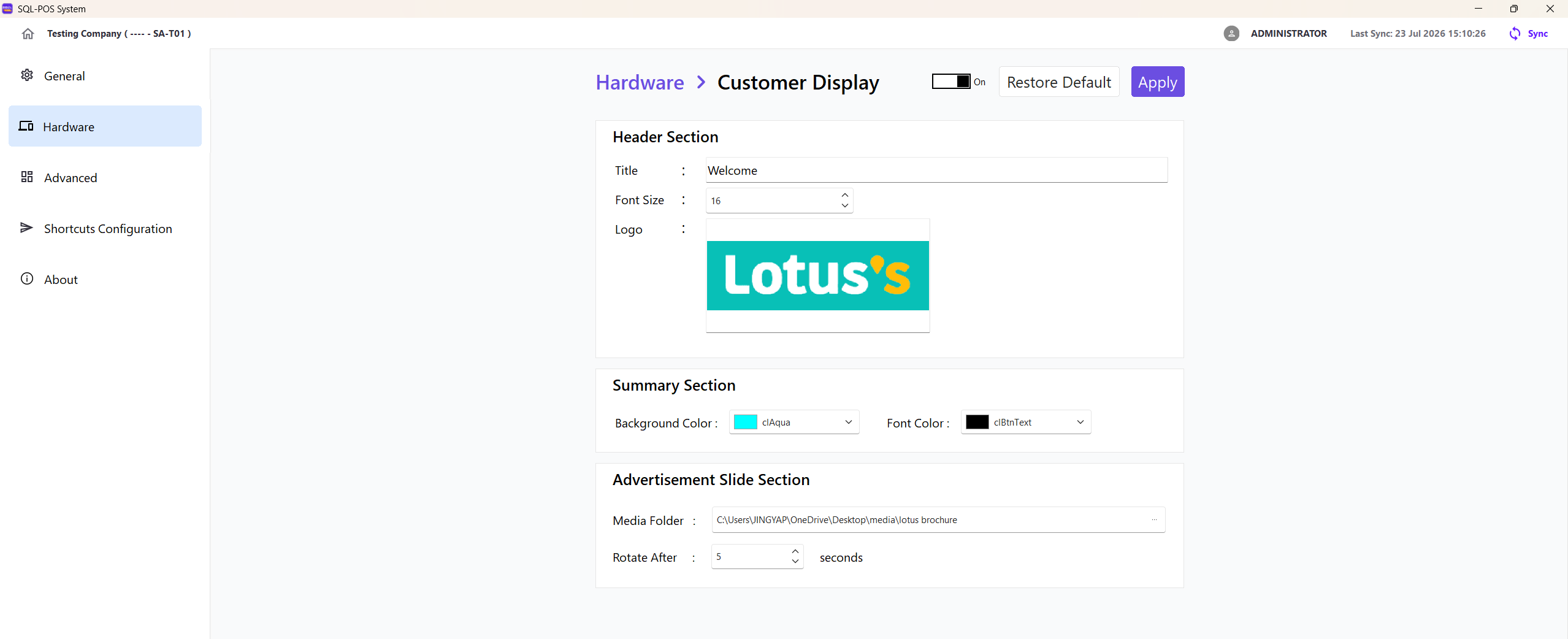This screenshot has height=639, width=1568.
Task: Click the General gear icon
Action: [x=27, y=75]
